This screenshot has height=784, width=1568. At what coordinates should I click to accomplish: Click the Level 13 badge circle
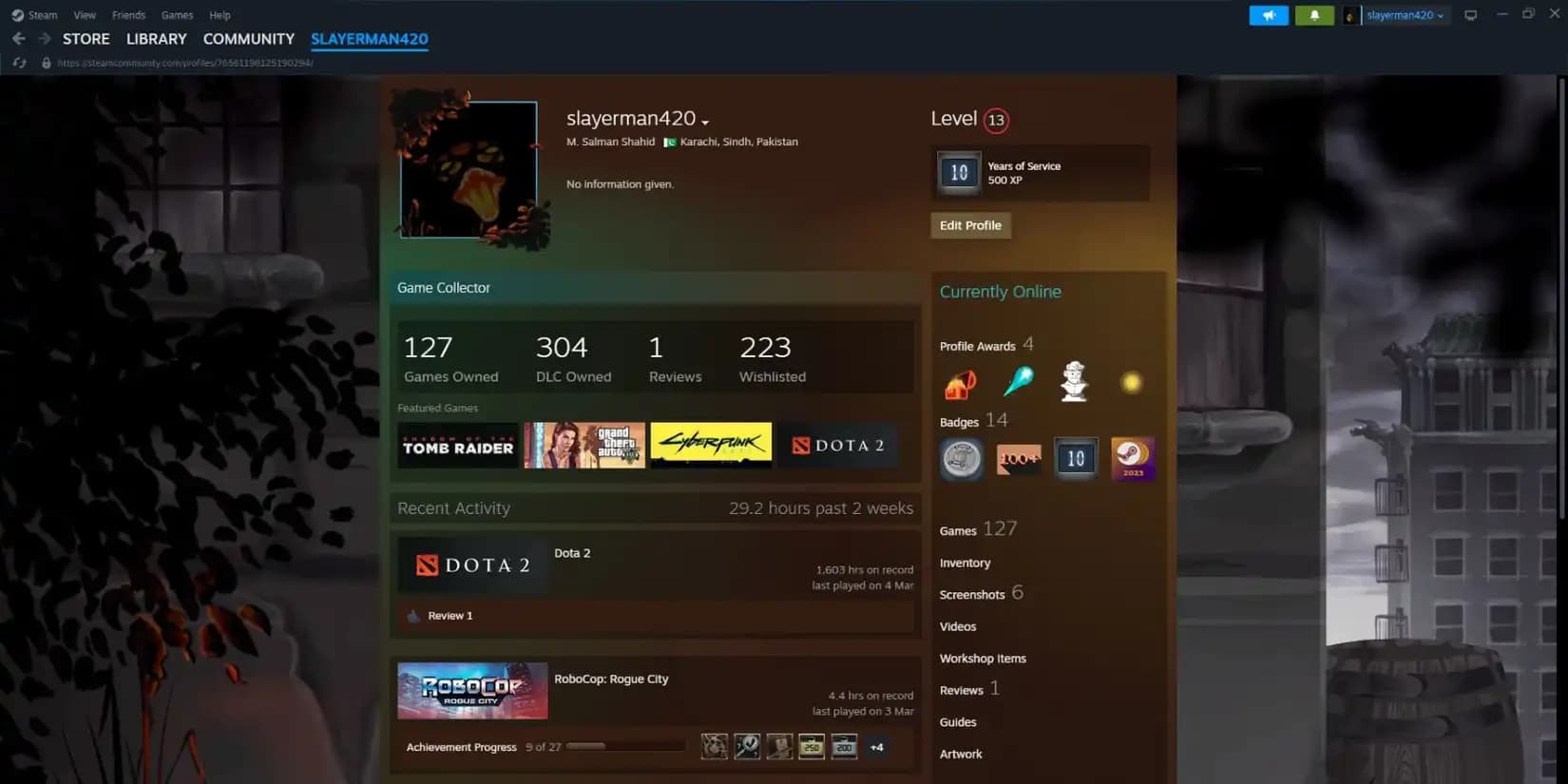[x=996, y=120]
